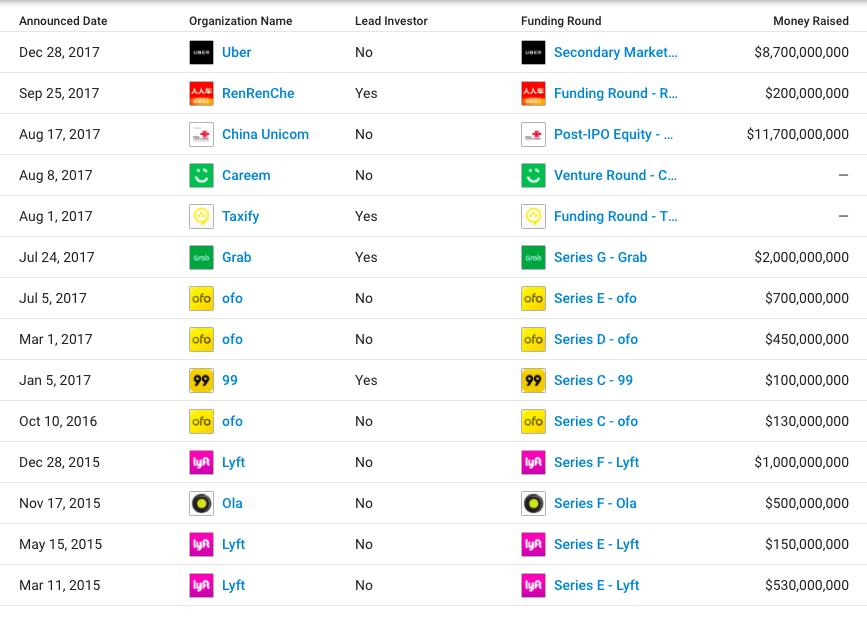Viewport: 867px width, 623px height.
Task: Open the Series G - Grab link
Action: 600,257
